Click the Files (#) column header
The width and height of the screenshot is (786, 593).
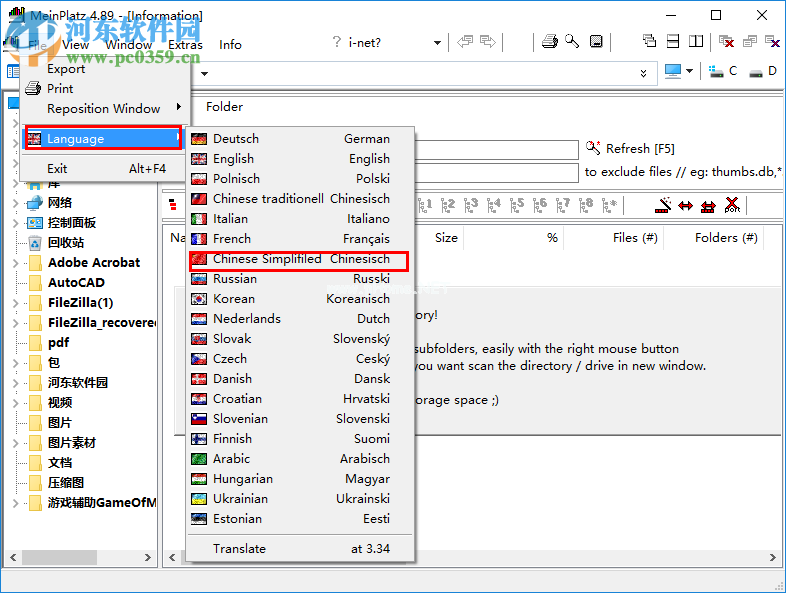(634, 238)
